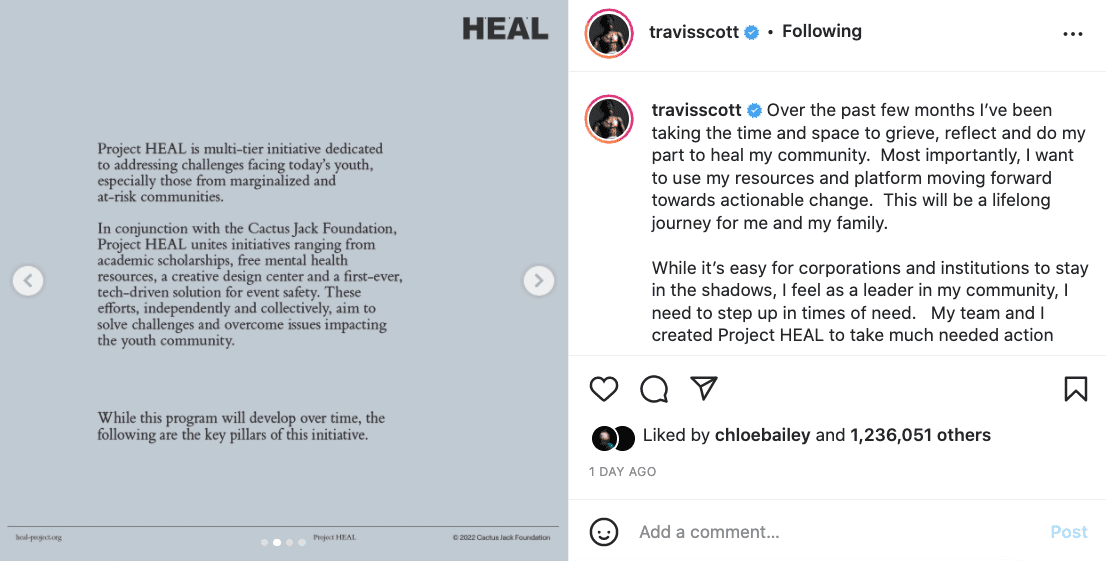Image resolution: width=1106 pixels, height=561 pixels.
Task: Open the 1 DAY AGO timestamp link
Action: [623, 471]
